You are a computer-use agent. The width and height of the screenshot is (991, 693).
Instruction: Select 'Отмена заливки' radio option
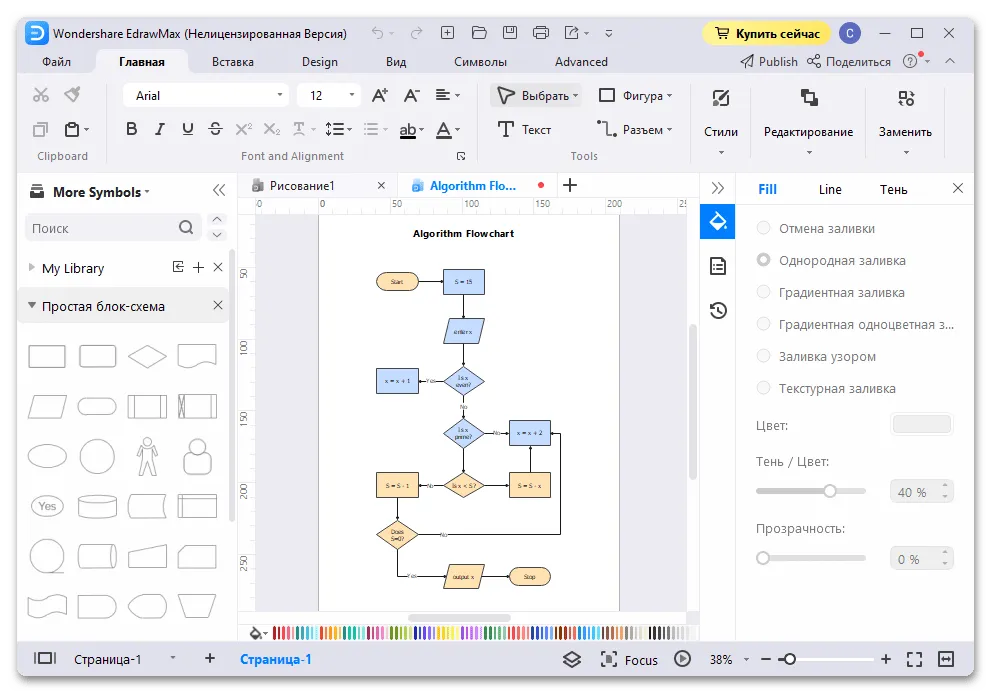(763, 228)
